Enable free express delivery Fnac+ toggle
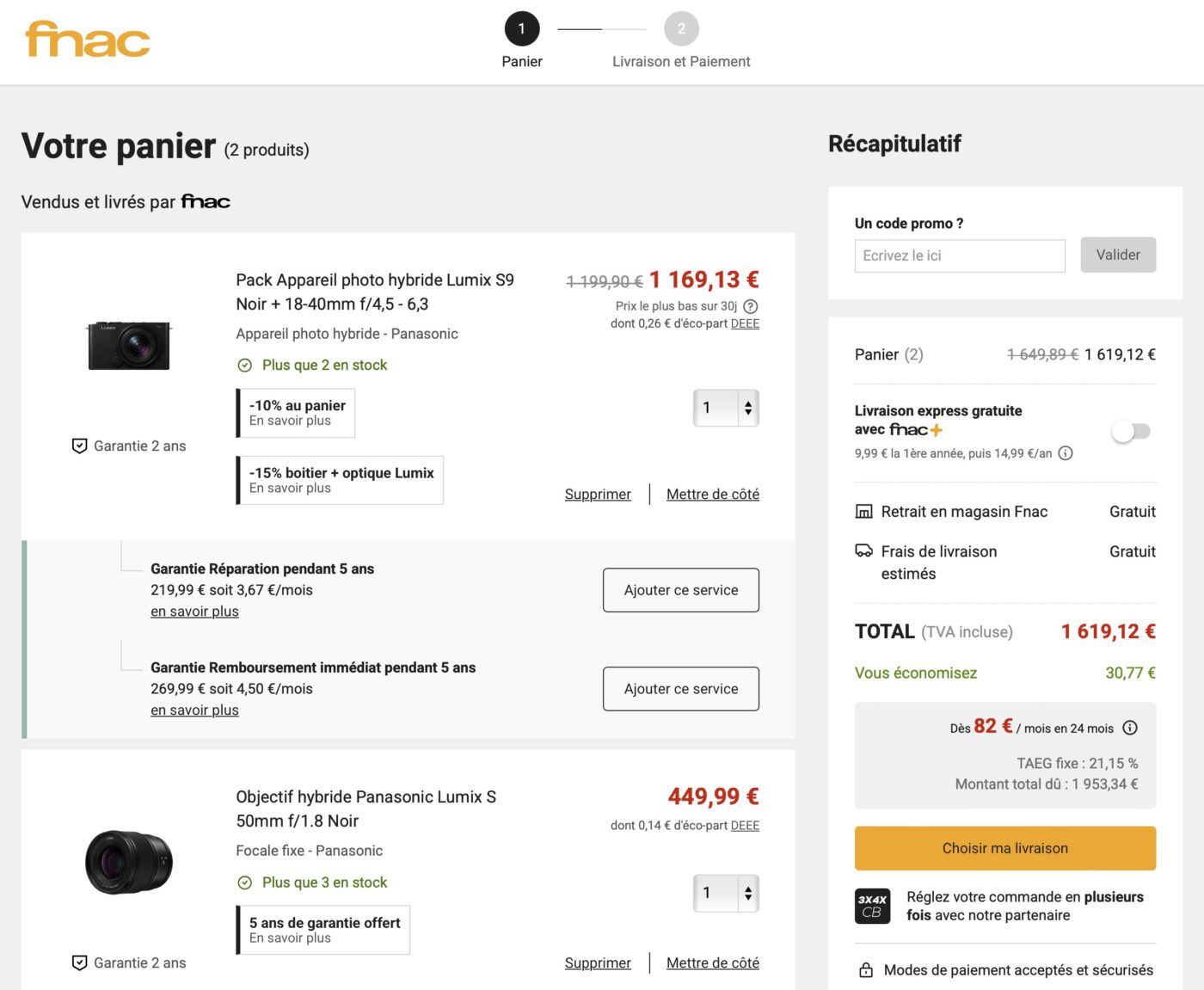The width and height of the screenshot is (1204, 990). point(1131,431)
